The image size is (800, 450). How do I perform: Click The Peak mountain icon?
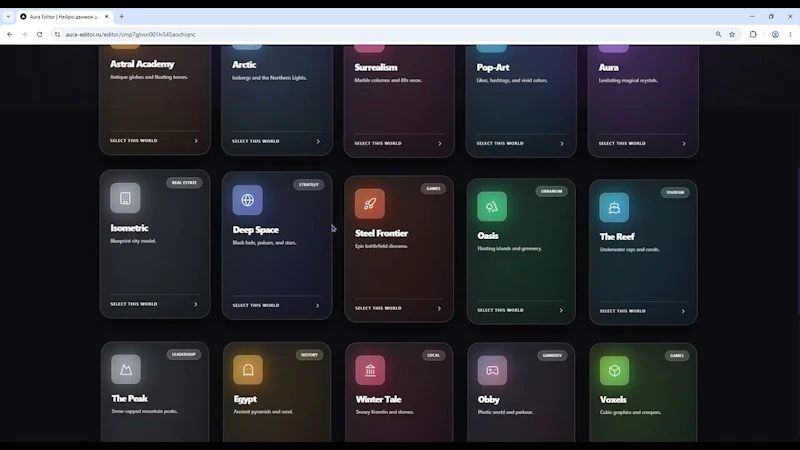click(126, 369)
